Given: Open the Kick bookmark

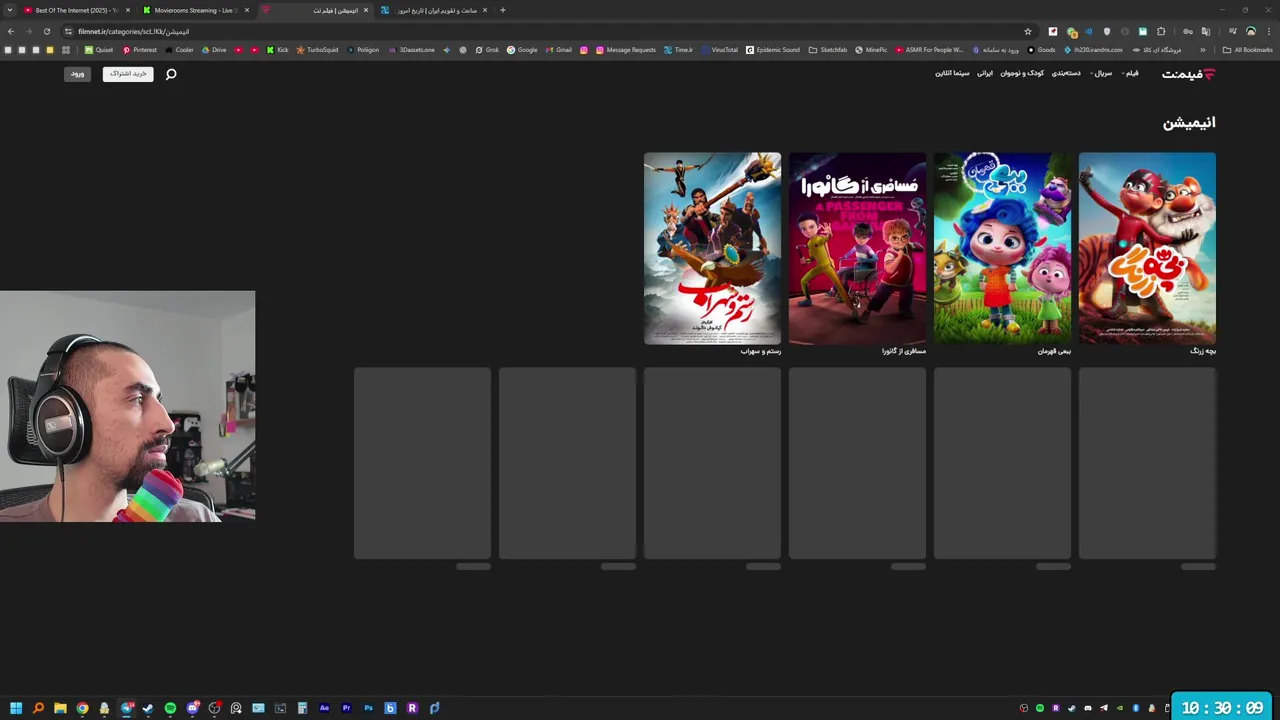Looking at the screenshot, I should [x=278, y=50].
